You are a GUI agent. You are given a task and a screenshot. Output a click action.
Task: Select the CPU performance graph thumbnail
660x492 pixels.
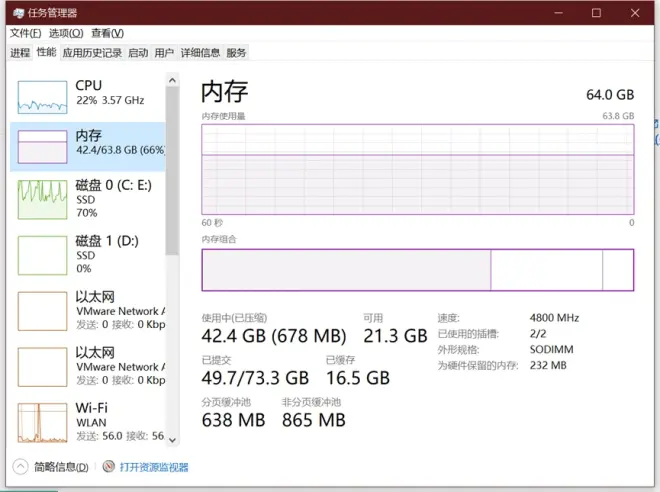(41, 94)
